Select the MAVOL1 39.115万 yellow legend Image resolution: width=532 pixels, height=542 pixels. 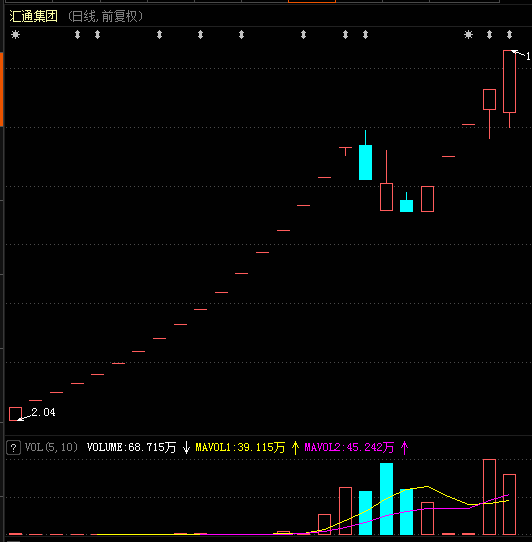pyautogui.click(x=240, y=448)
